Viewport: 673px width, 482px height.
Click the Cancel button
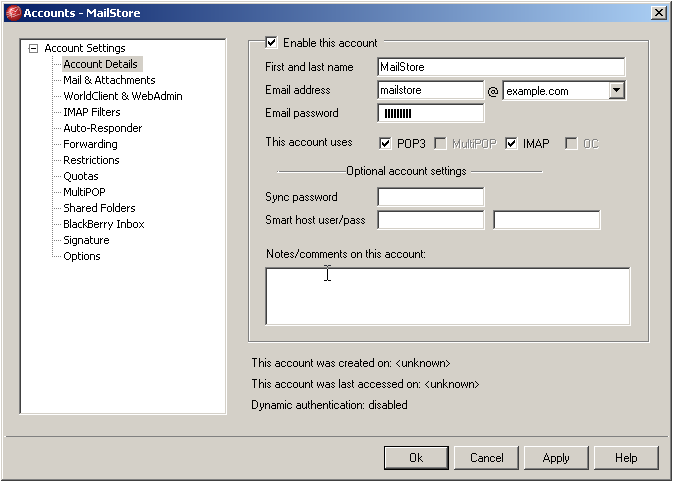486,458
